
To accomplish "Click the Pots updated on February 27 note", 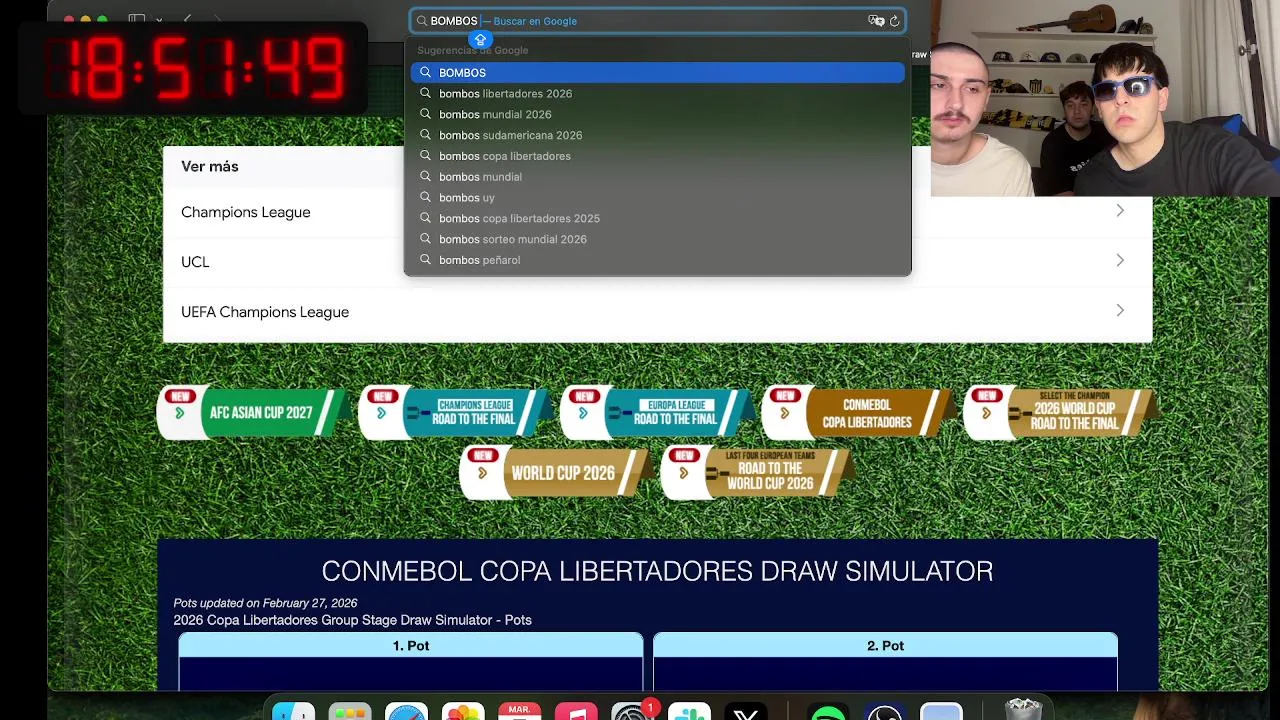I will (x=265, y=603).
